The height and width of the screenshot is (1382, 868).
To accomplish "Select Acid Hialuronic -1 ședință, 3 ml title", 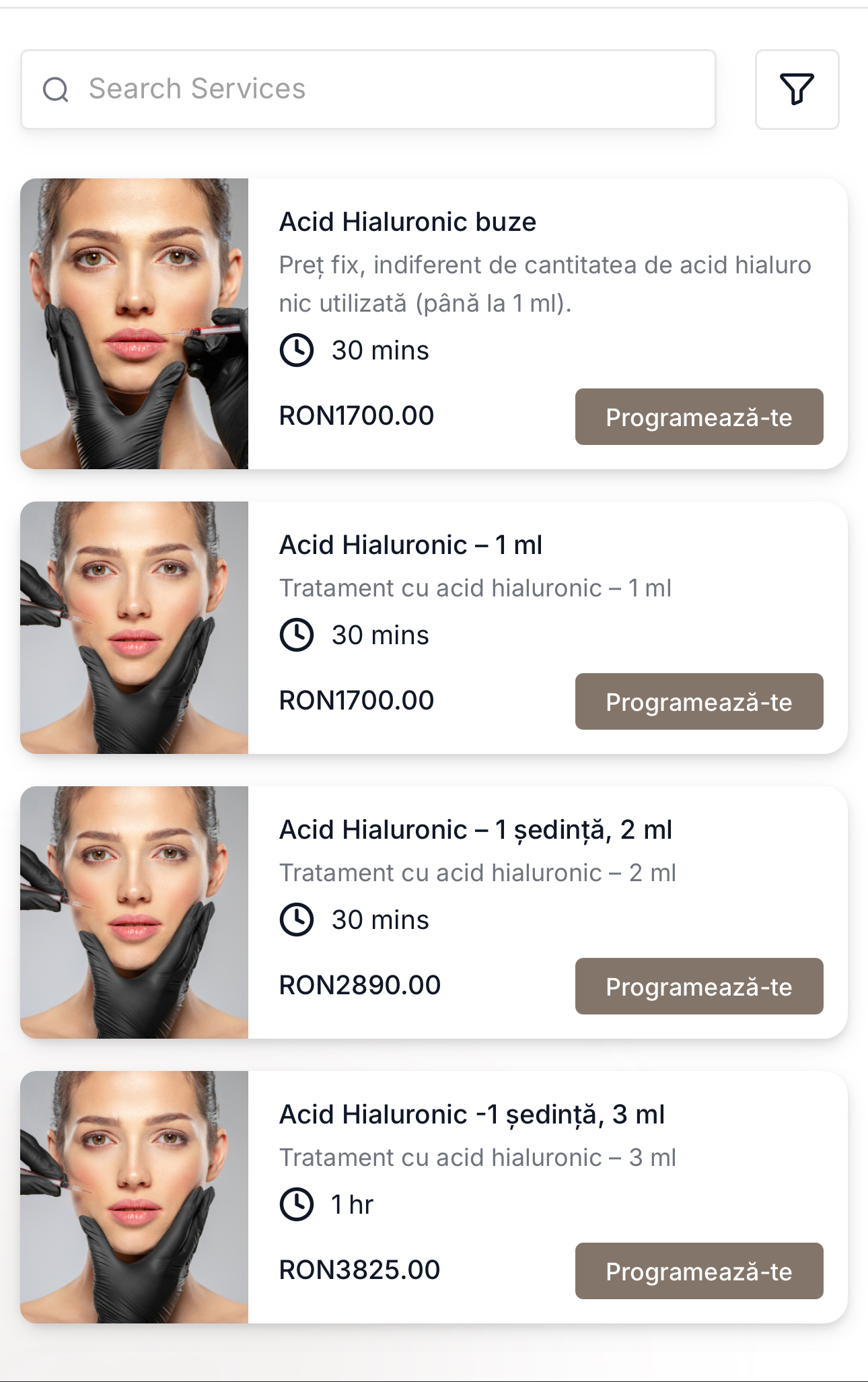I will click(x=472, y=1115).
